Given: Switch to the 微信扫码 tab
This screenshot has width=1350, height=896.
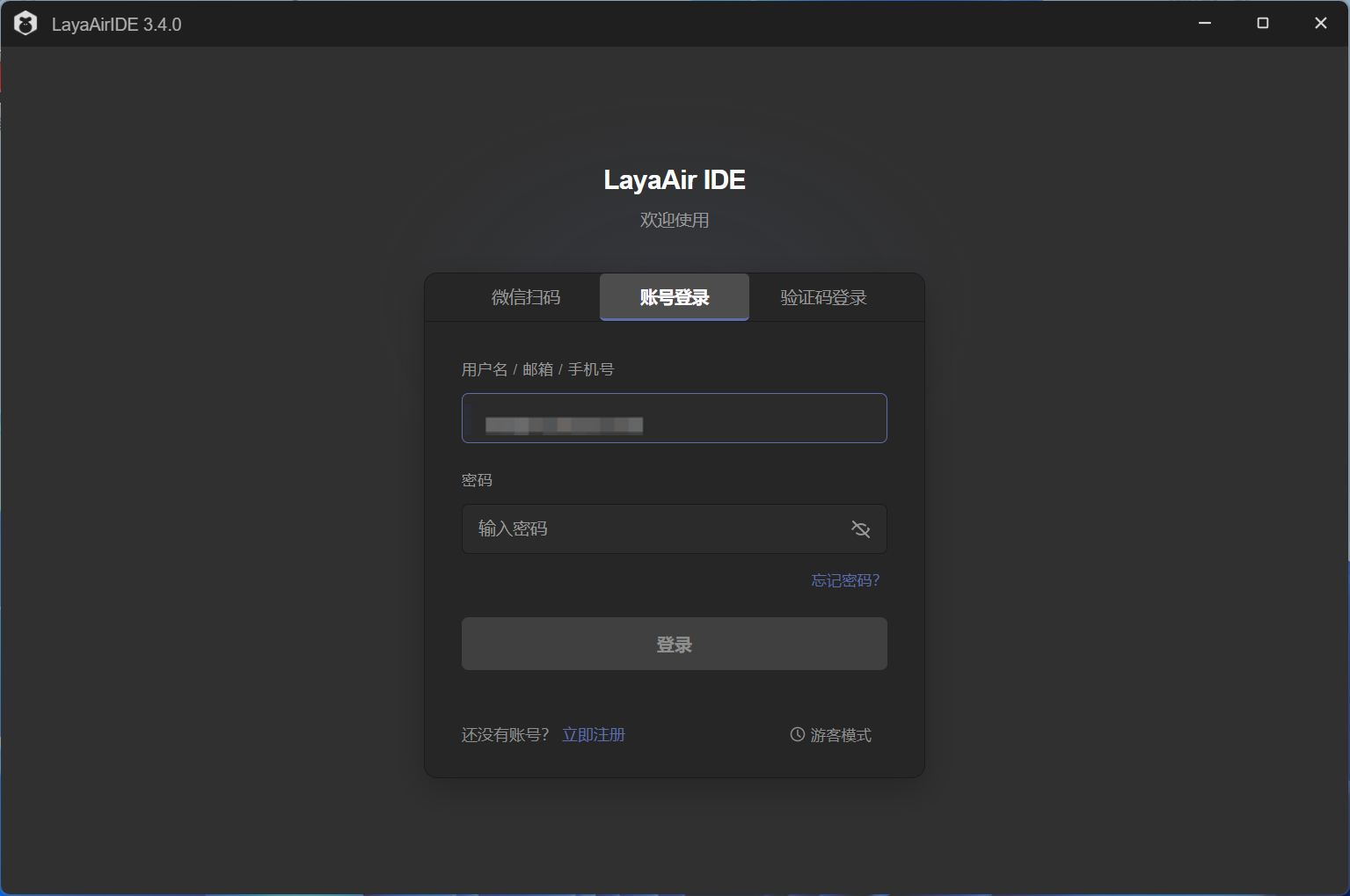Looking at the screenshot, I should 525,297.
